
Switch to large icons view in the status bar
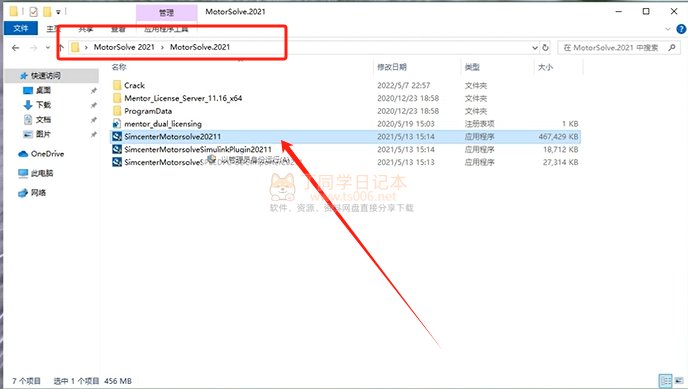[x=679, y=380]
